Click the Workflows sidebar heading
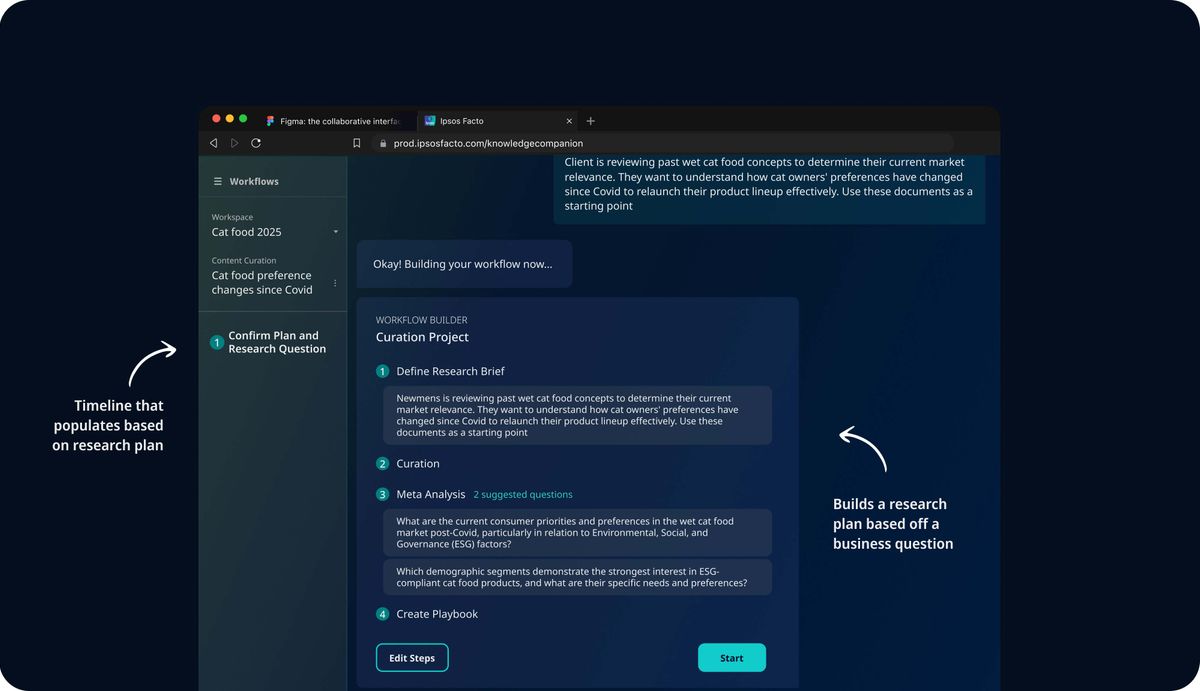This screenshot has width=1200, height=691. point(254,182)
